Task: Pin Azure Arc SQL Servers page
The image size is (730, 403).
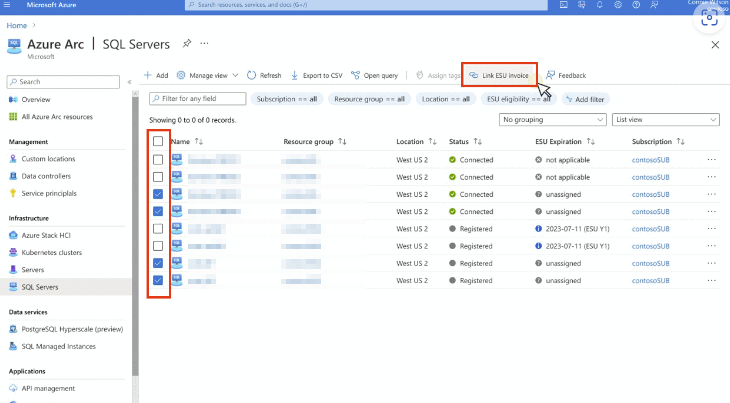Action: coord(187,43)
